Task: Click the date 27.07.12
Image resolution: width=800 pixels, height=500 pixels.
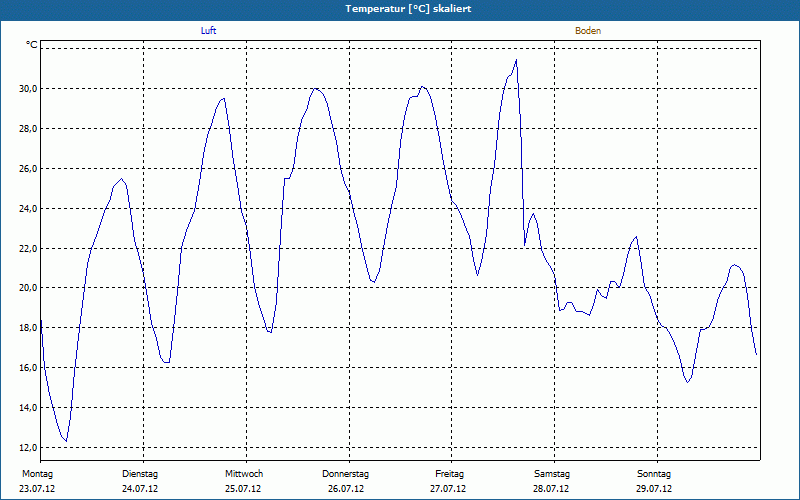Action: click(448, 489)
